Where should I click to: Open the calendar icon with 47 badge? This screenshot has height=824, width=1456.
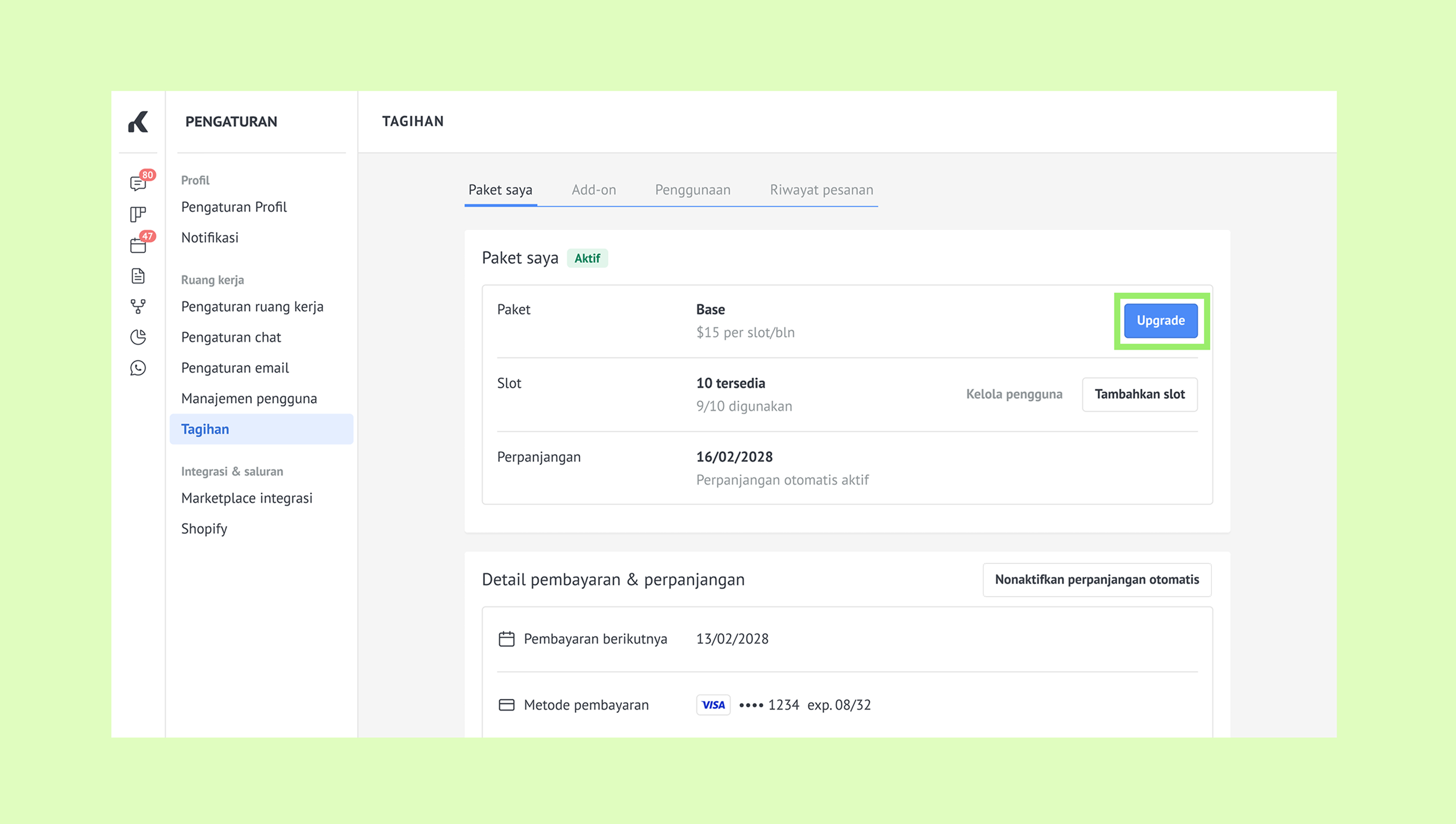coord(138,245)
